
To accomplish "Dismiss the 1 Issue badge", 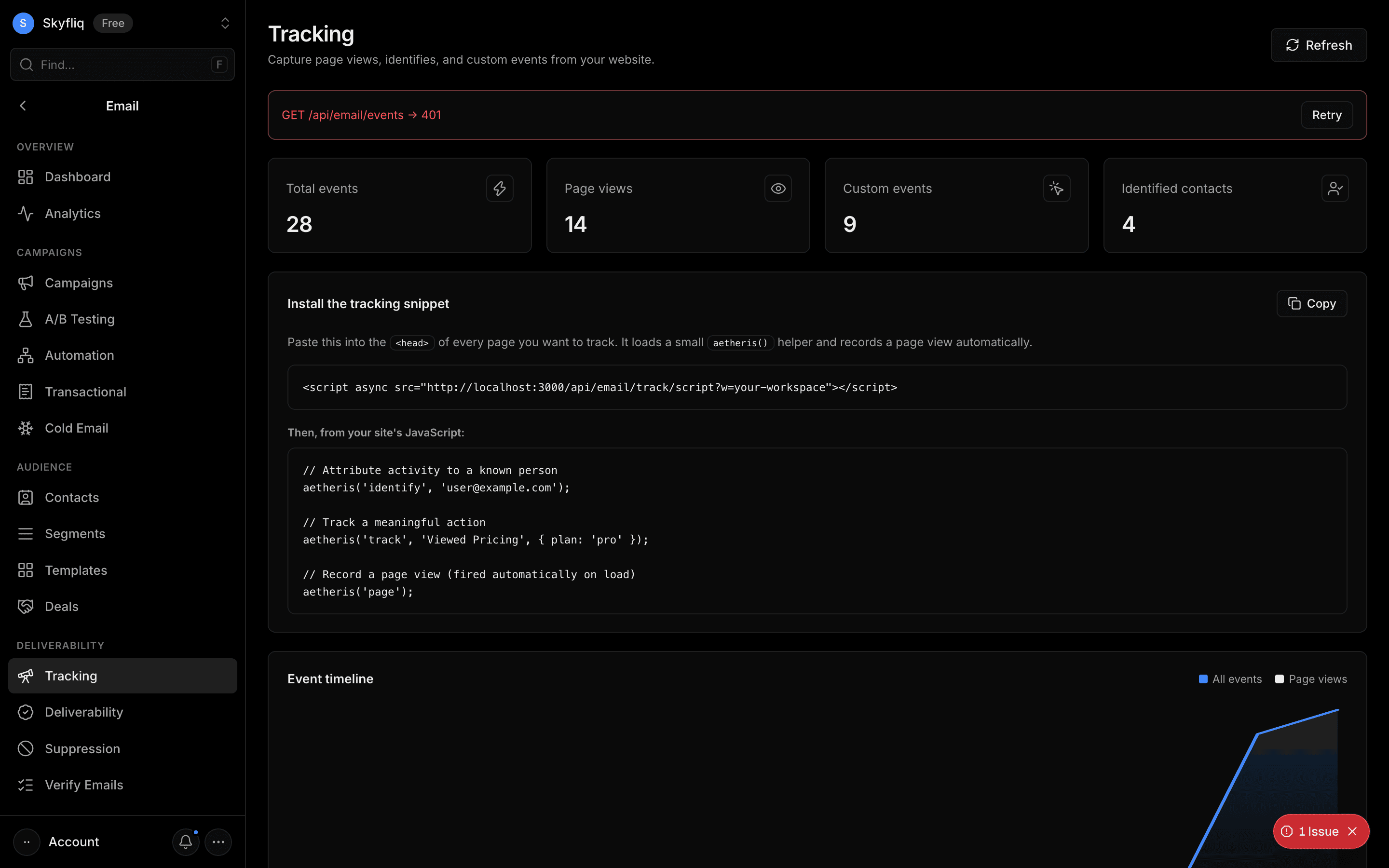I will pos(1352,831).
